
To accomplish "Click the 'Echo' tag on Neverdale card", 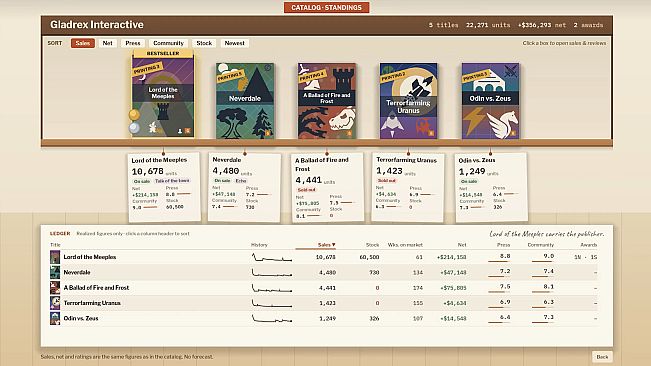I will tap(241, 181).
